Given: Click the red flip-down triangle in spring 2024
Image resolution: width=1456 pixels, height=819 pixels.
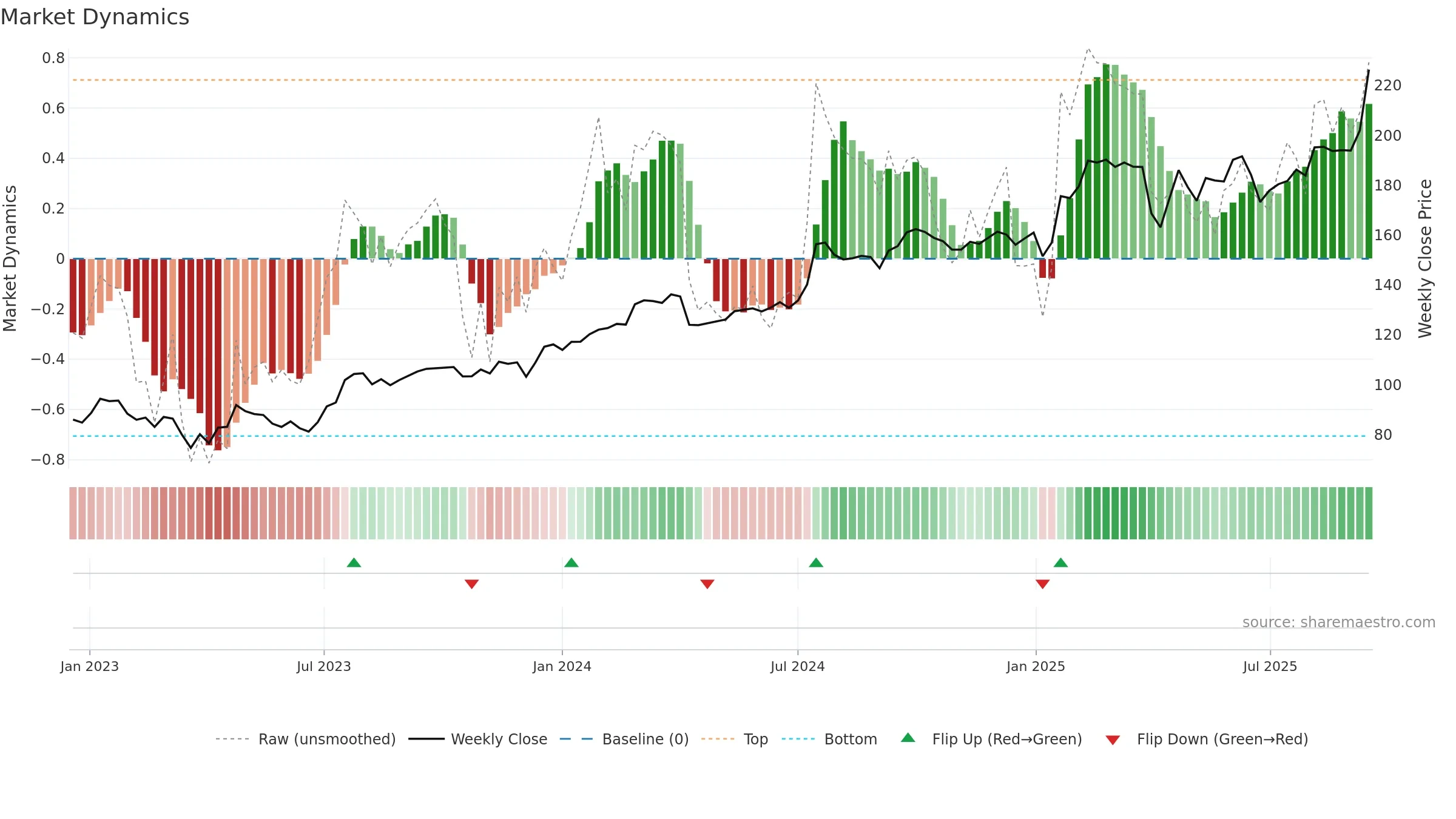Looking at the screenshot, I should [x=707, y=584].
